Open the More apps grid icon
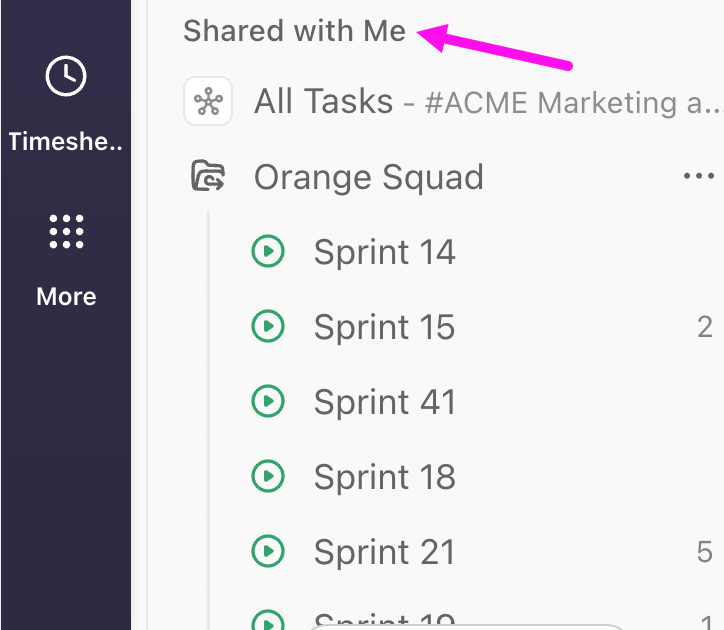The height and width of the screenshot is (630, 724). 66,231
